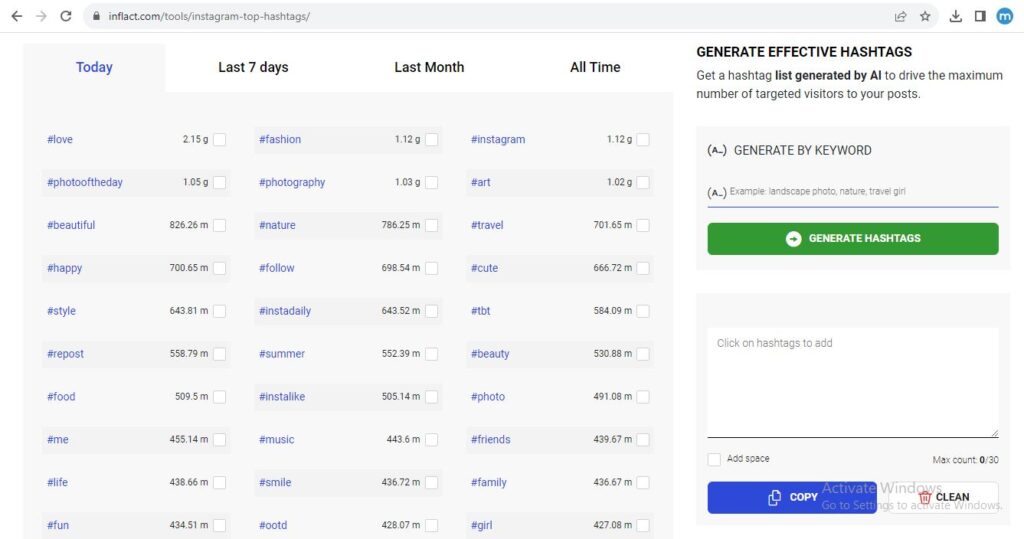1024x539 pixels.
Task: Select the All Time tab
Action: point(595,67)
